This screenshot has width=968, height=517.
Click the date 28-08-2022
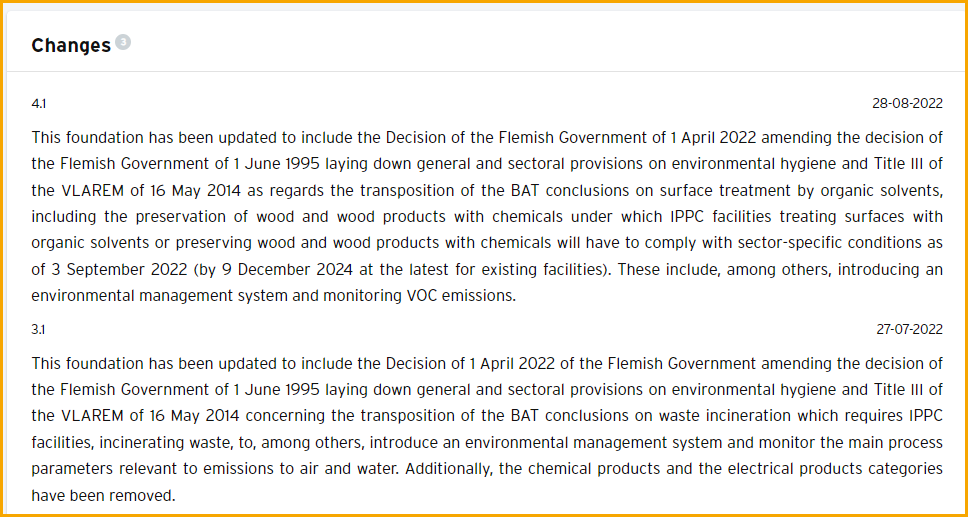tap(908, 104)
